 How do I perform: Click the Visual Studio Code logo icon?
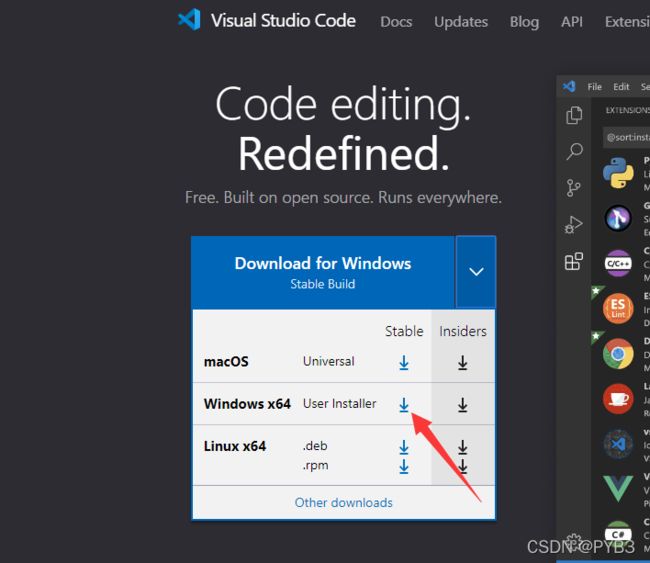[189, 19]
